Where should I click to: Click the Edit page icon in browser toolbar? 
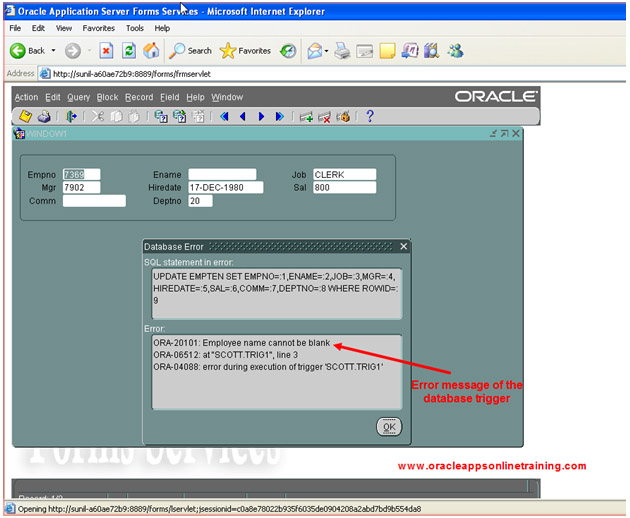(x=365, y=51)
